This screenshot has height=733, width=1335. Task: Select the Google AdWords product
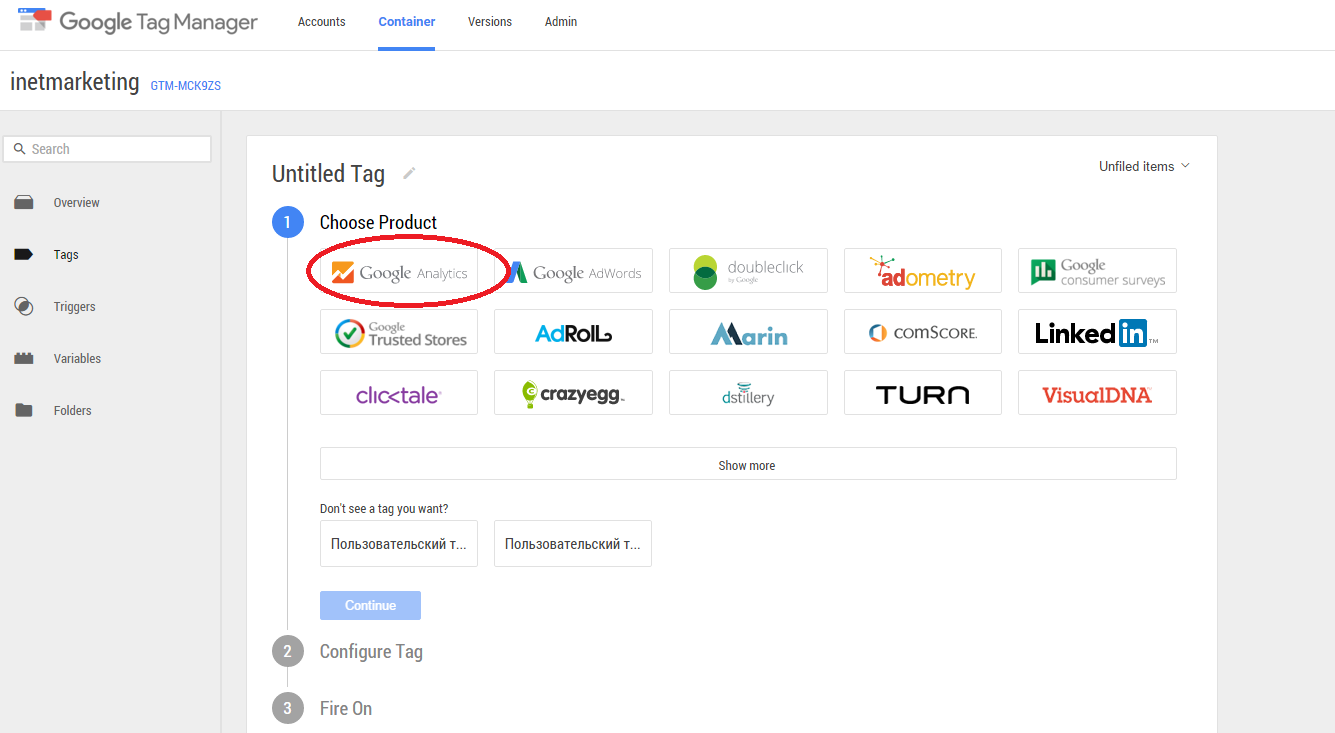(573, 271)
